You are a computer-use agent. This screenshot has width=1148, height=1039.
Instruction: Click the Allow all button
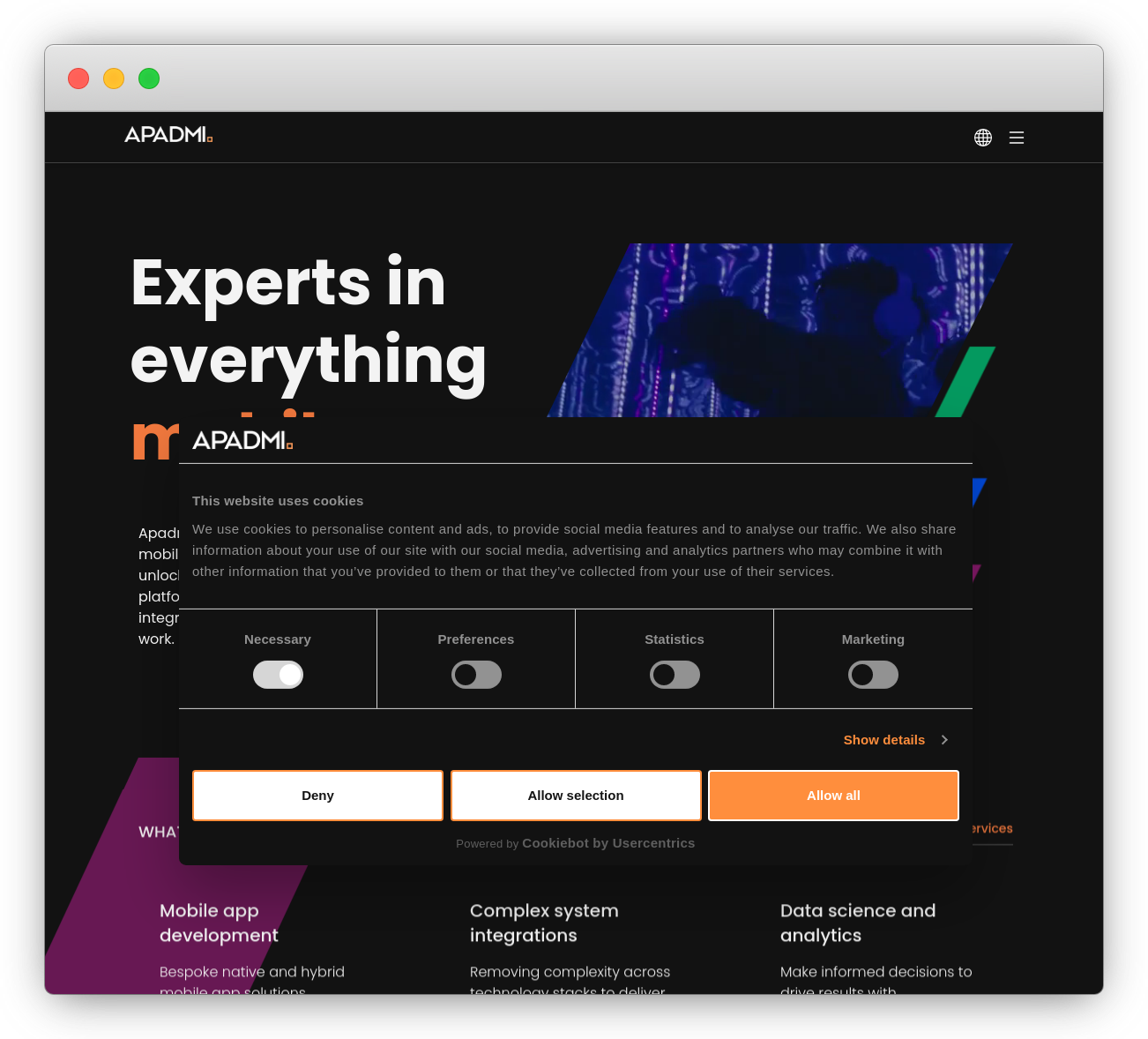tap(833, 796)
